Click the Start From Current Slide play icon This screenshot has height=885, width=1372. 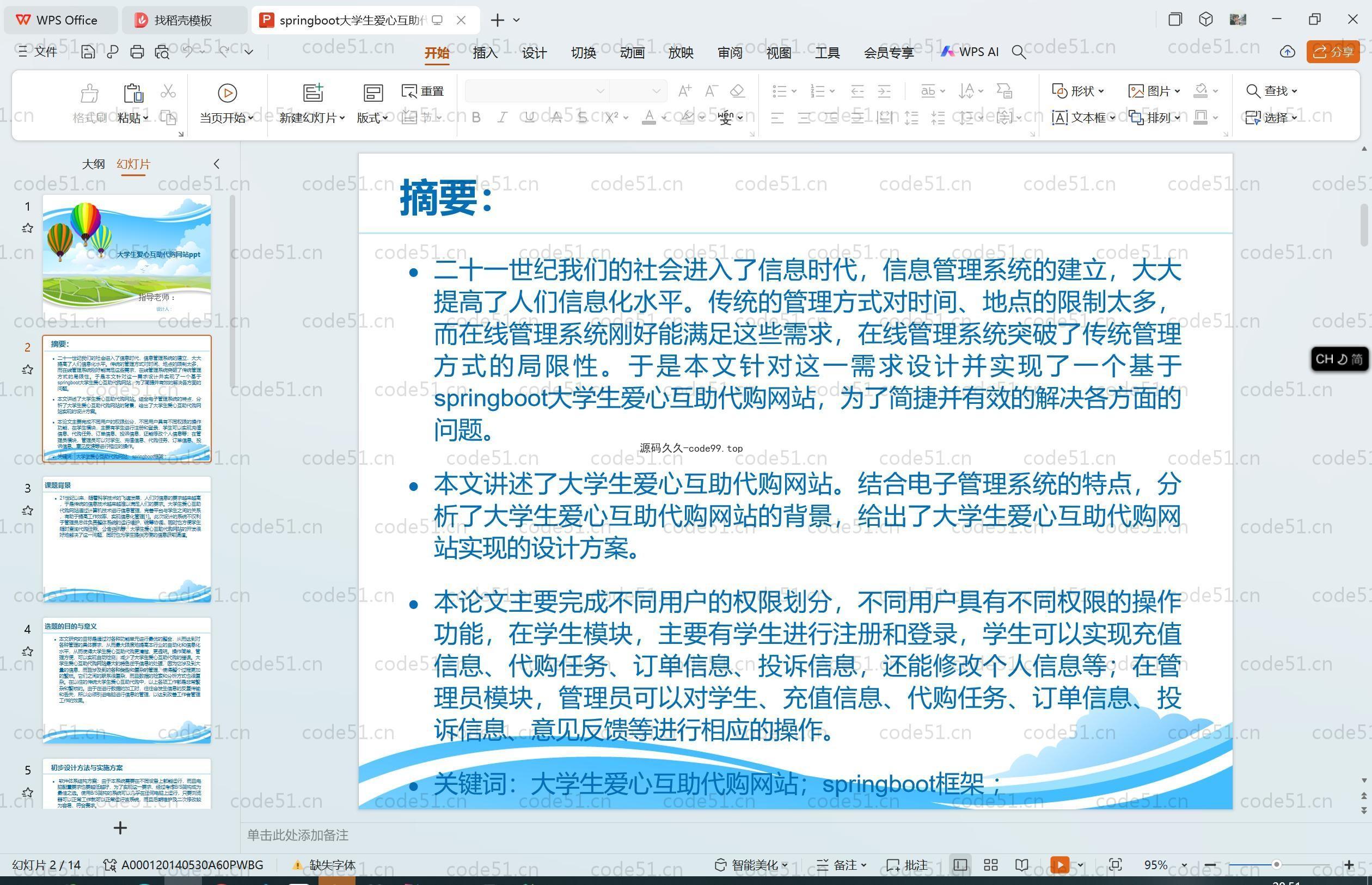pyautogui.click(x=227, y=93)
